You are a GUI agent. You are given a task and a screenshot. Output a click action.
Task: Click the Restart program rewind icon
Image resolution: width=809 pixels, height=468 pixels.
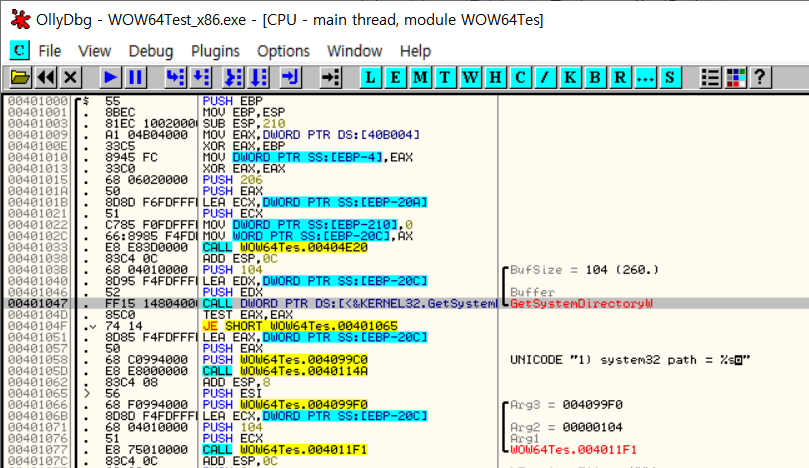pyautogui.click(x=45, y=77)
